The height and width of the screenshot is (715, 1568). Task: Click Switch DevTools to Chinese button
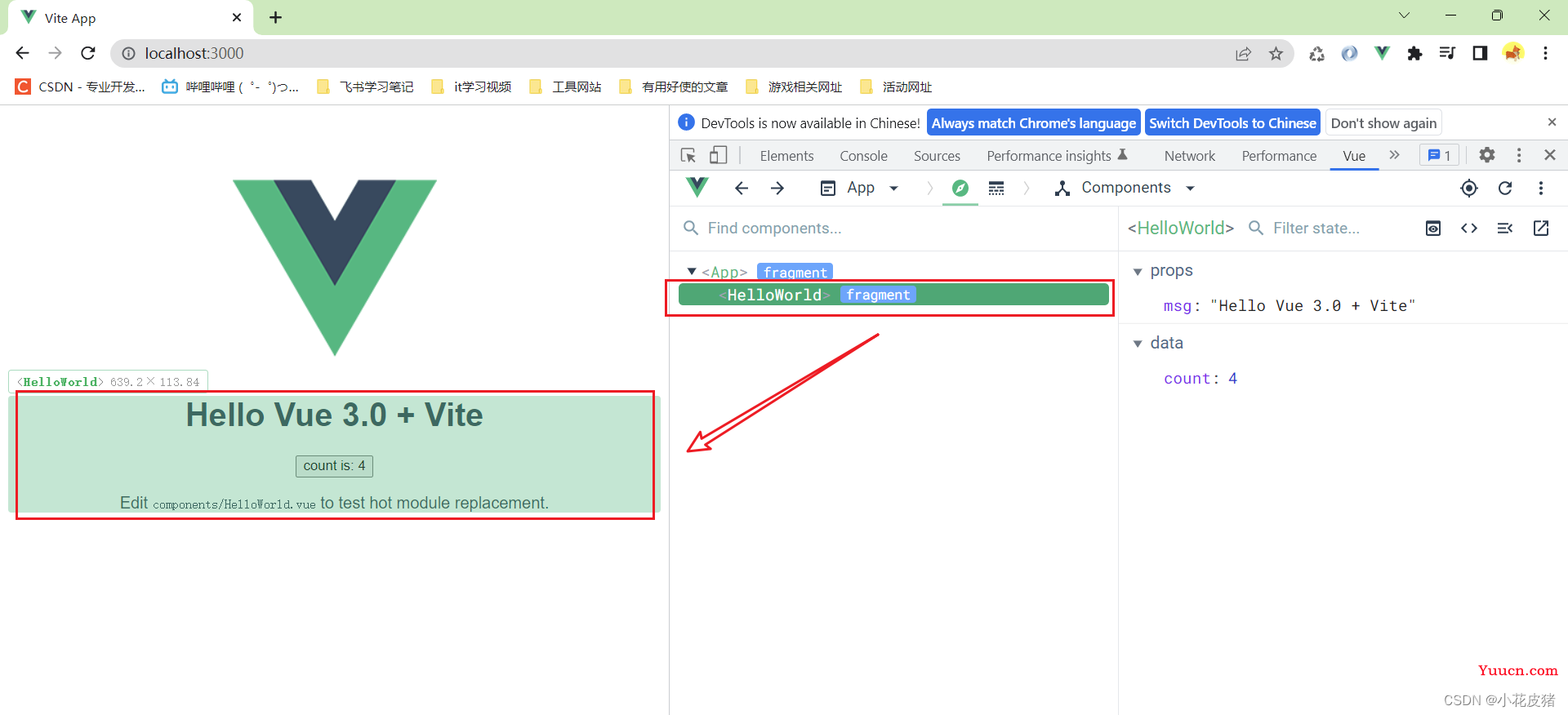1232,123
